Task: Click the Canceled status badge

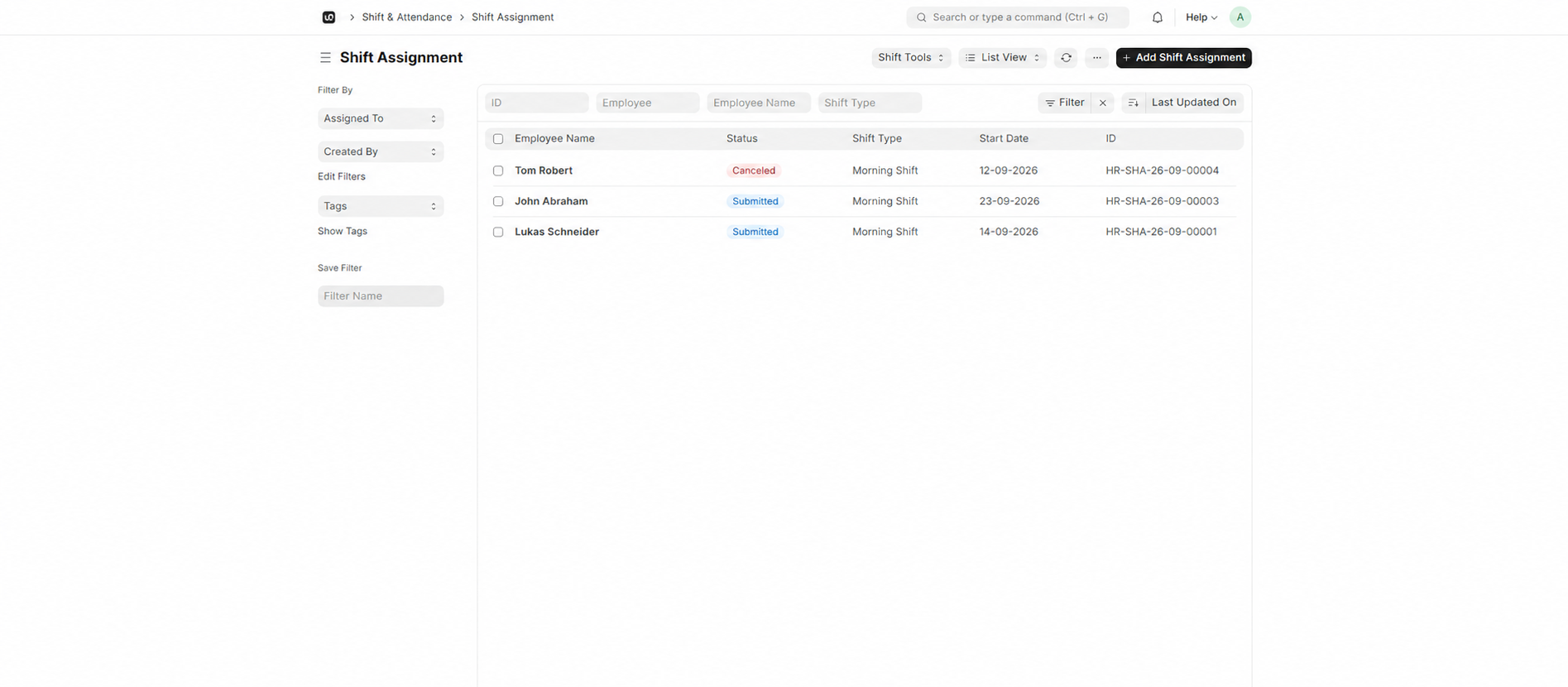Action: point(754,171)
